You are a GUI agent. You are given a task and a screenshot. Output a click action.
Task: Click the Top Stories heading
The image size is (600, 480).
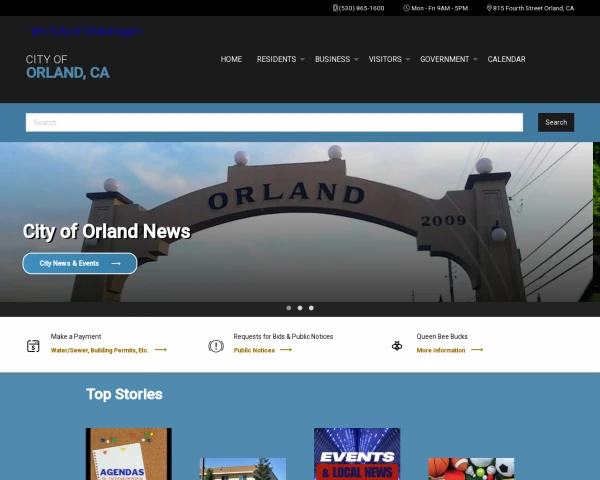[124, 394]
